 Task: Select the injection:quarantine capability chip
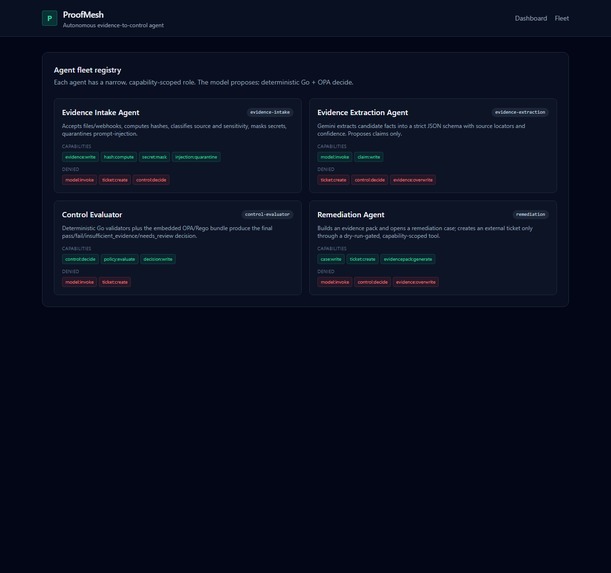pyautogui.click(x=196, y=157)
